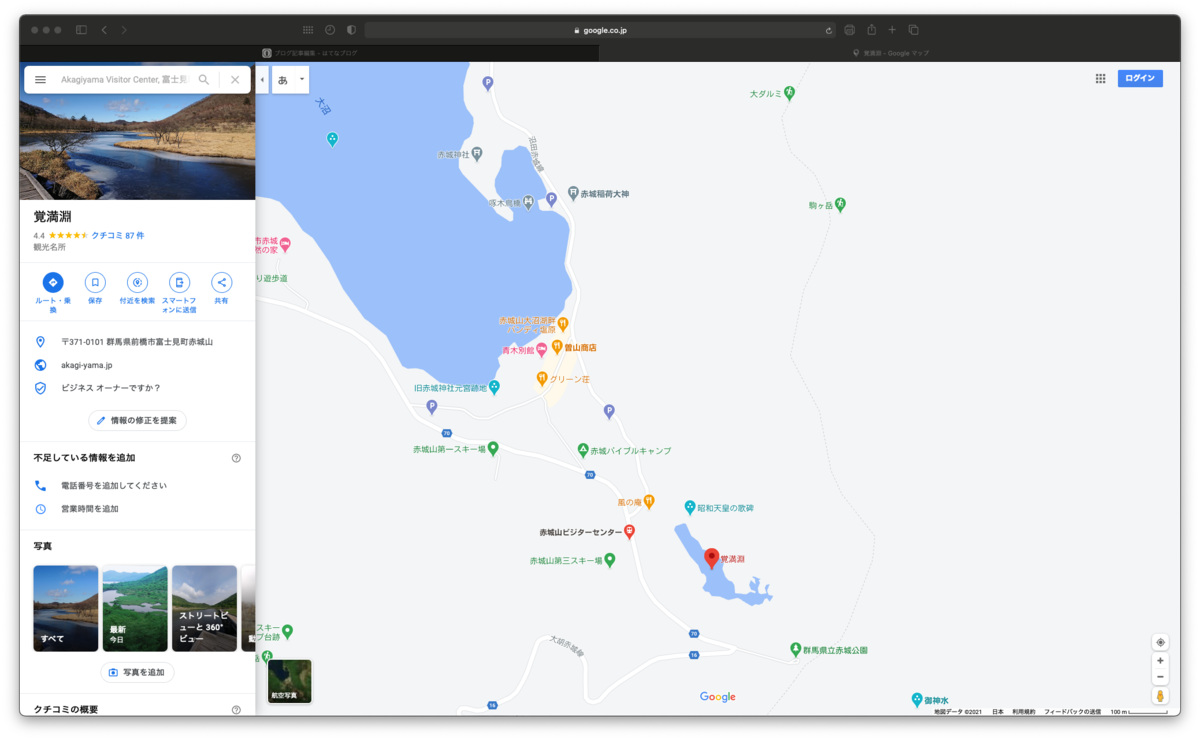Switch to the 覚満淵 - Google マップ tab
The image size is (1200, 740).
[890, 52]
